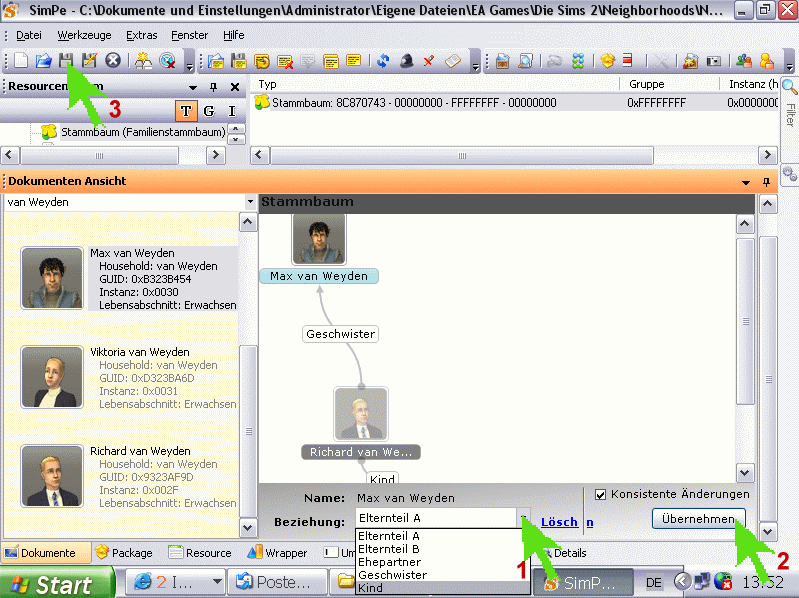Click the close package X icon
Viewport: 799px width, 598px height.
click(x=113, y=61)
